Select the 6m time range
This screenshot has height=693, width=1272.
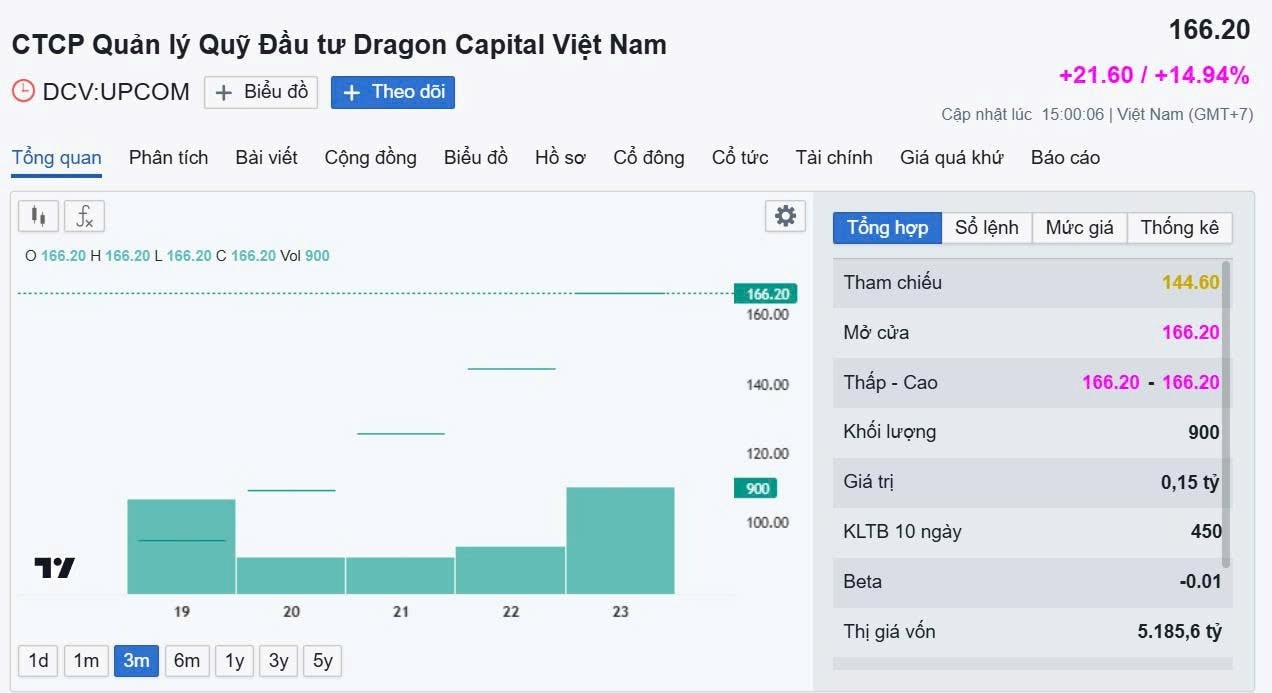coord(187,661)
